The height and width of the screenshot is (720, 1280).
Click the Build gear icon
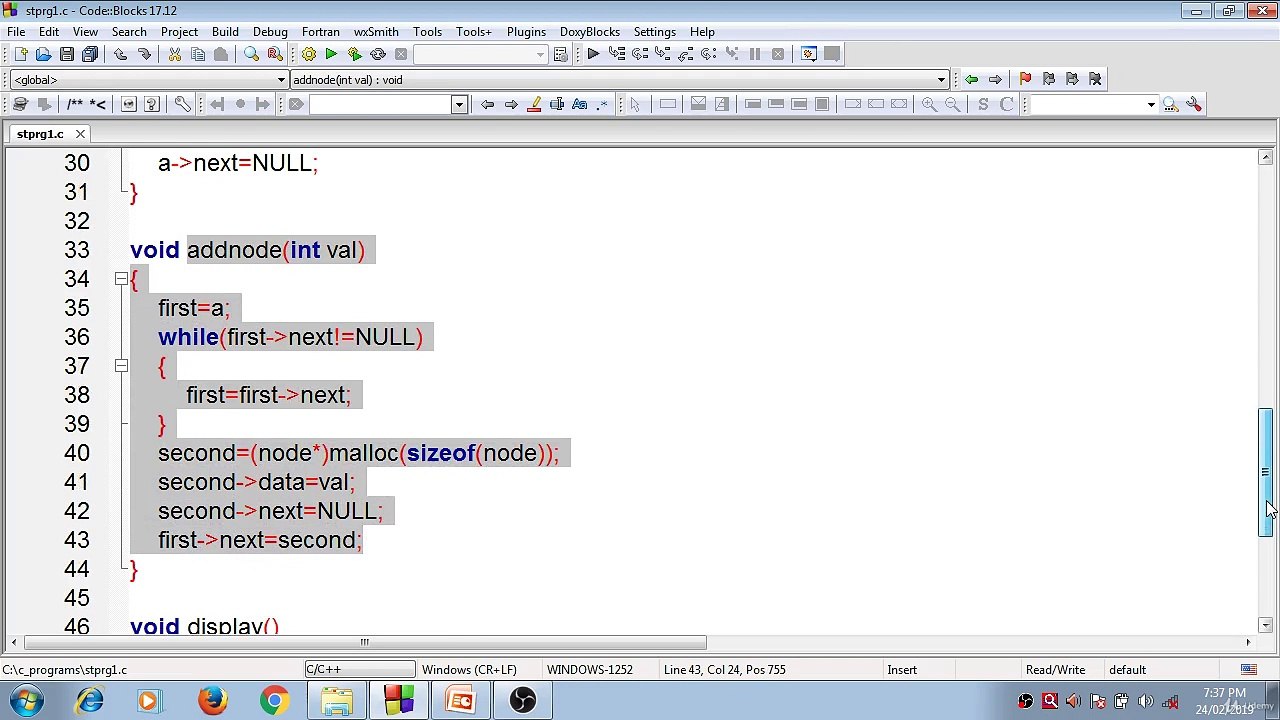[308, 54]
